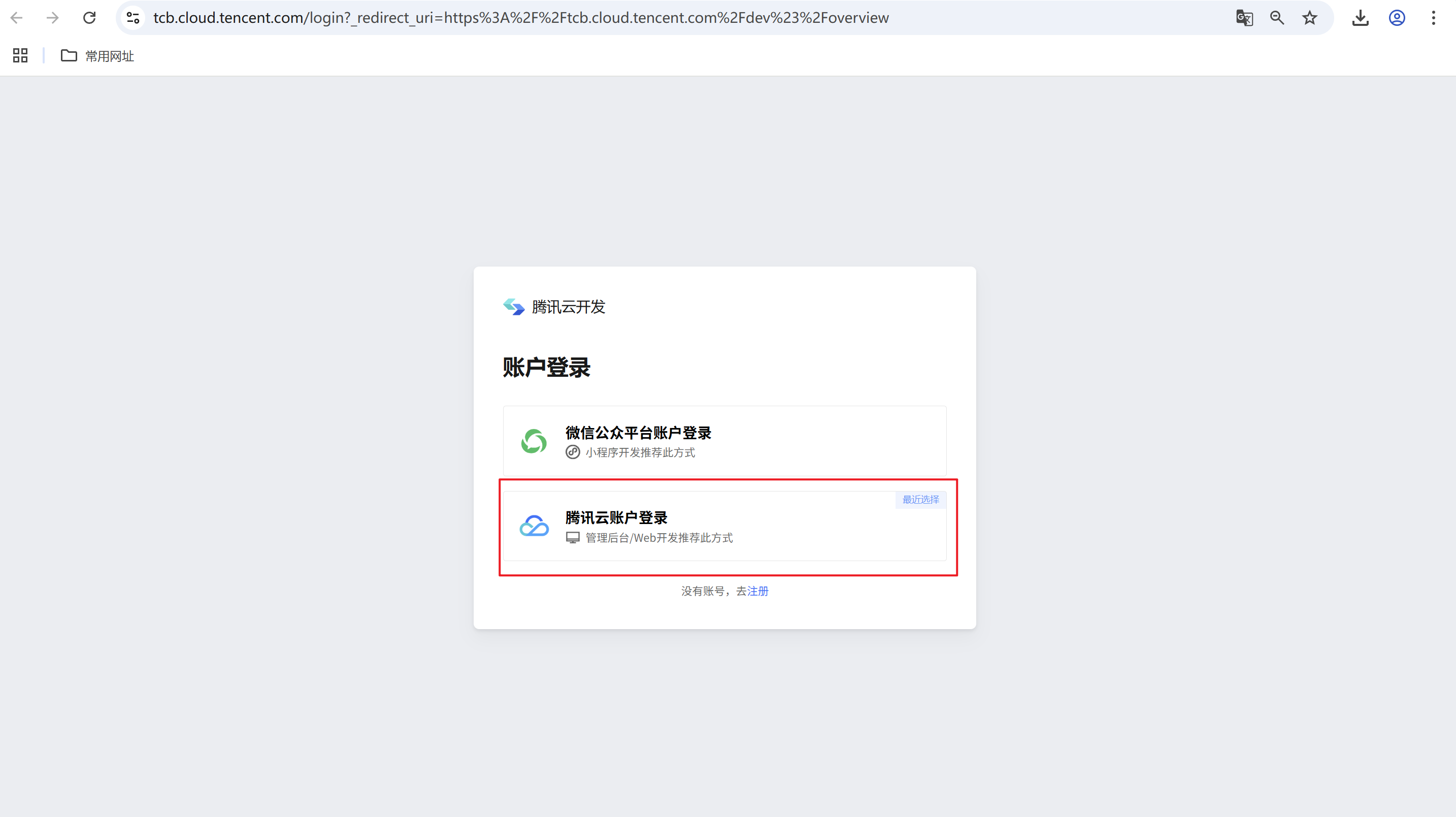Choose 腾讯云账户登录 option
This screenshot has width=1456, height=817.
724,526
